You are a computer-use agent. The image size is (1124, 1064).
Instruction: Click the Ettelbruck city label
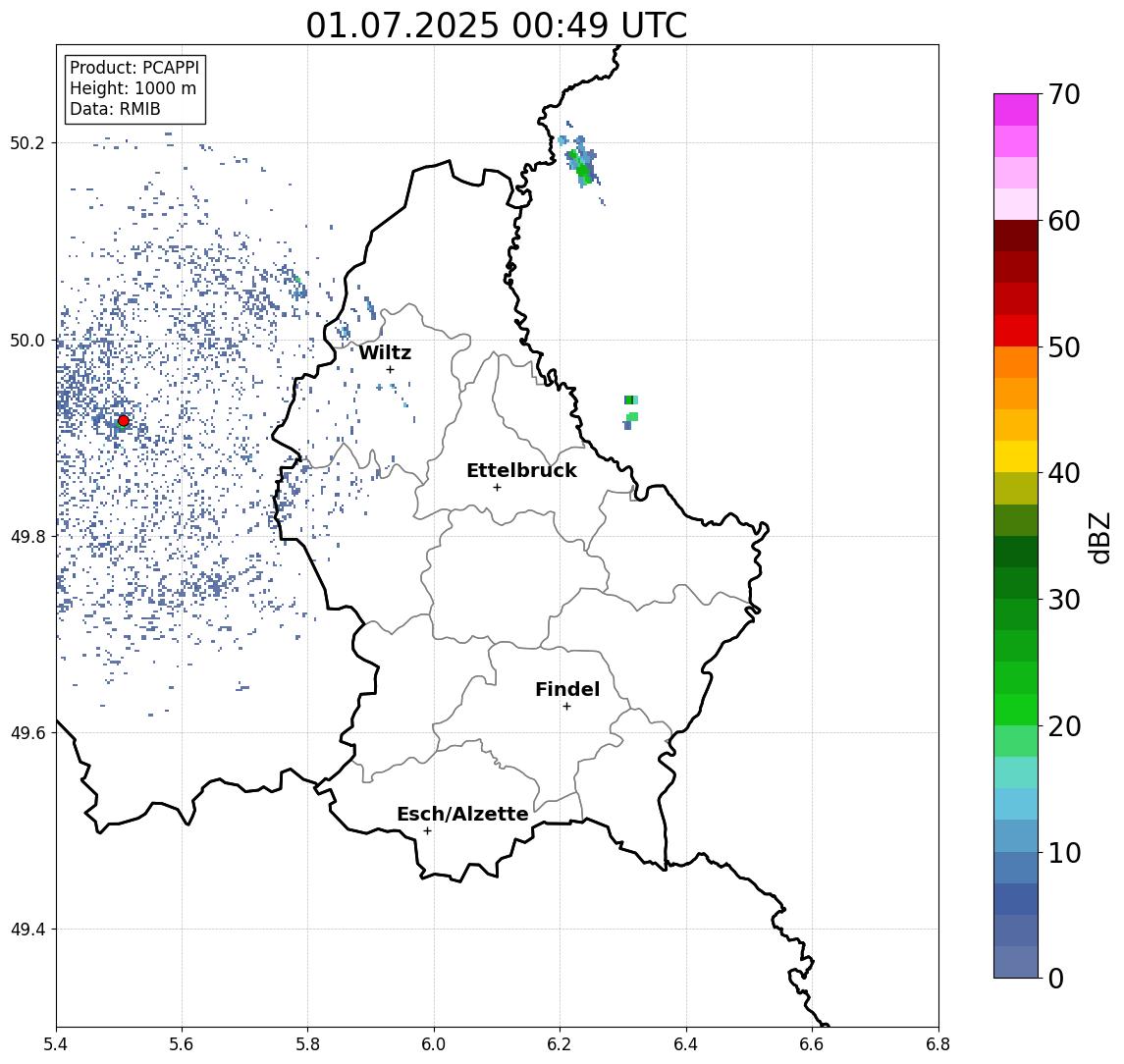tap(521, 470)
